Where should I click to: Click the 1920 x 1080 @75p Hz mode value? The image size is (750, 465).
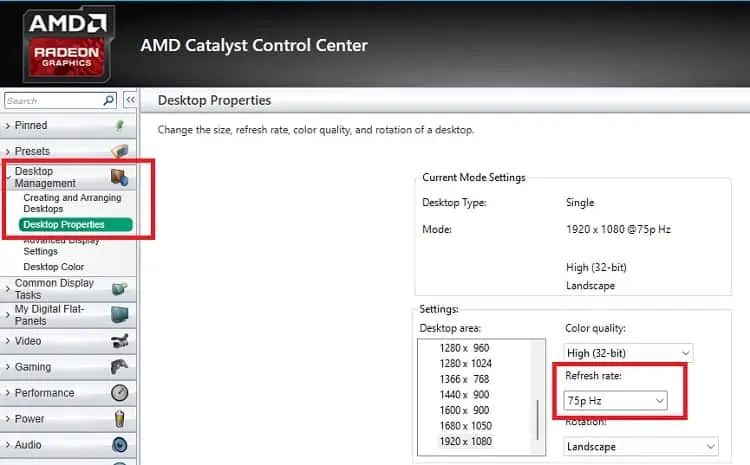[618, 229]
